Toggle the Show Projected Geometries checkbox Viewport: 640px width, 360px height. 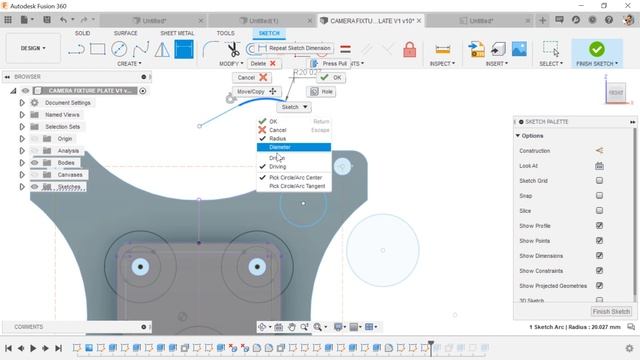click(x=599, y=286)
